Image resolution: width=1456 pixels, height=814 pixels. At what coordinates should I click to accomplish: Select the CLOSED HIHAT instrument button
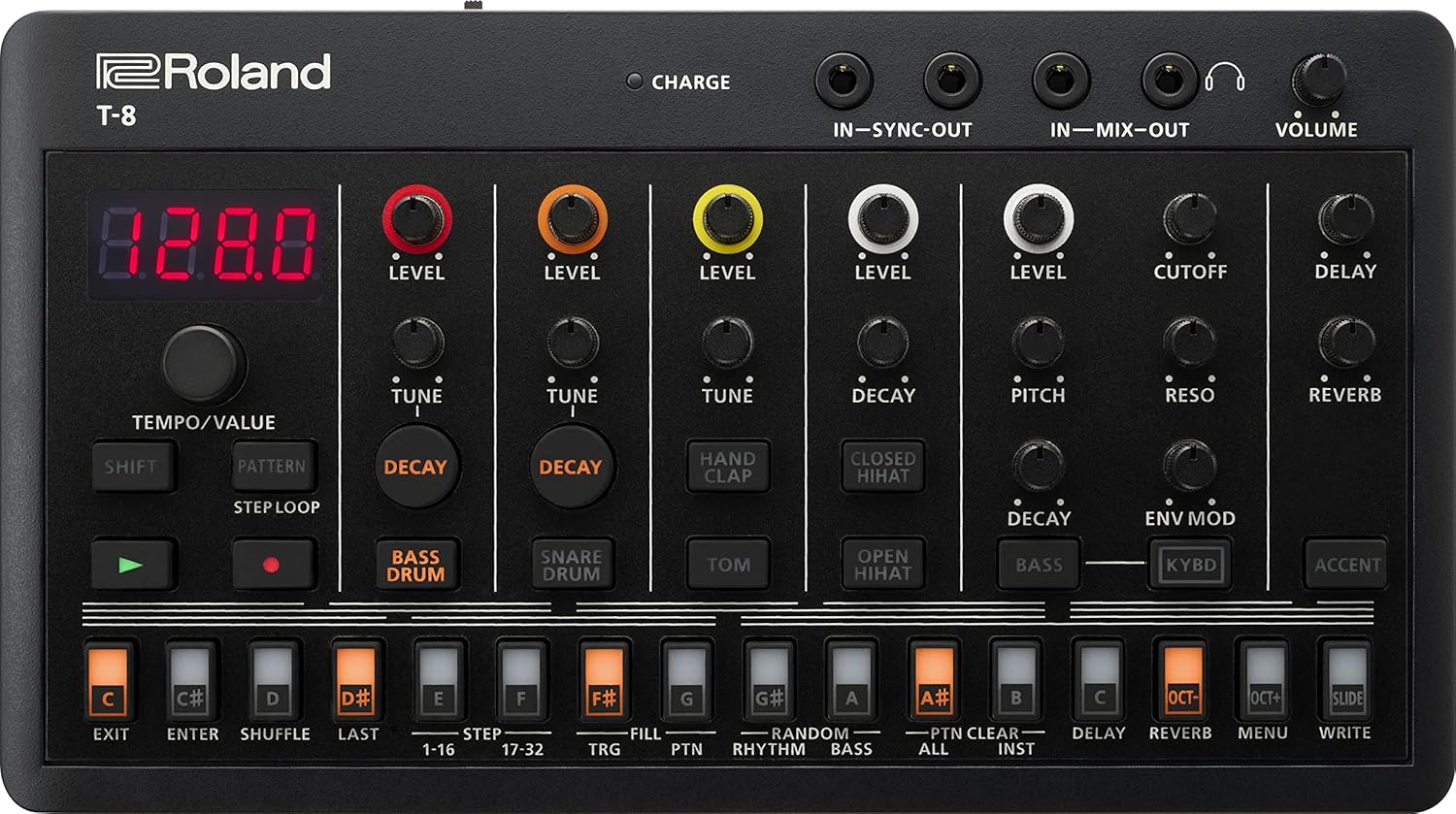(x=881, y=468)
